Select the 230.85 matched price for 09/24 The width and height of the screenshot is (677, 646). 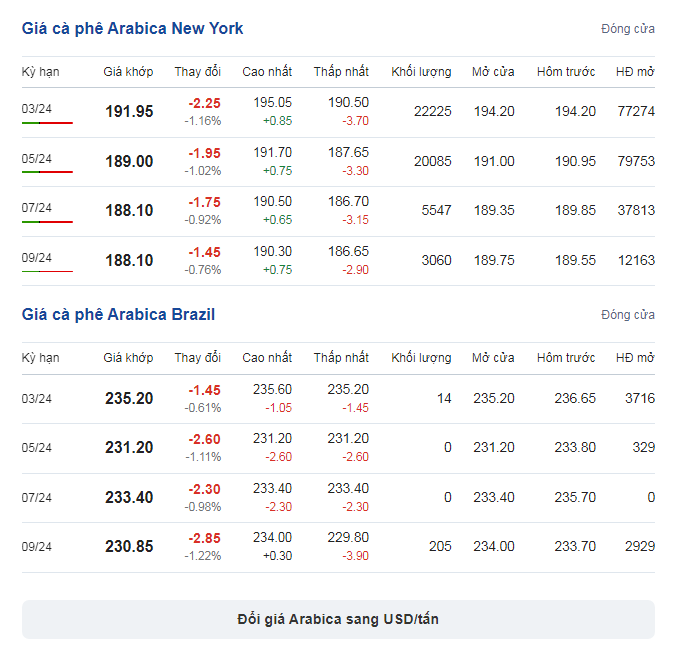click(129, 546)
